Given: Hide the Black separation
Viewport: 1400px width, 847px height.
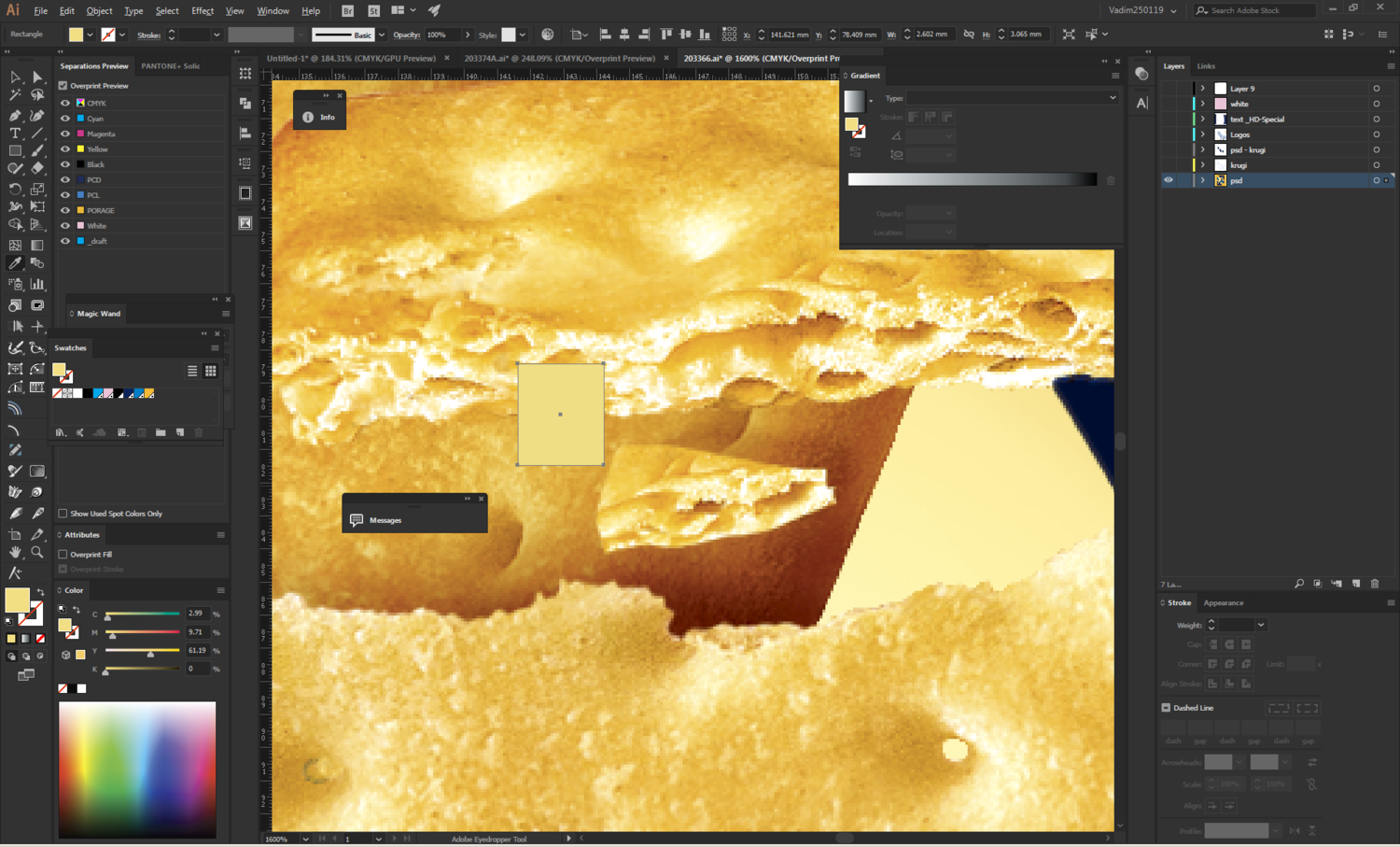Looking at the screenshot, I should (65, 164).
